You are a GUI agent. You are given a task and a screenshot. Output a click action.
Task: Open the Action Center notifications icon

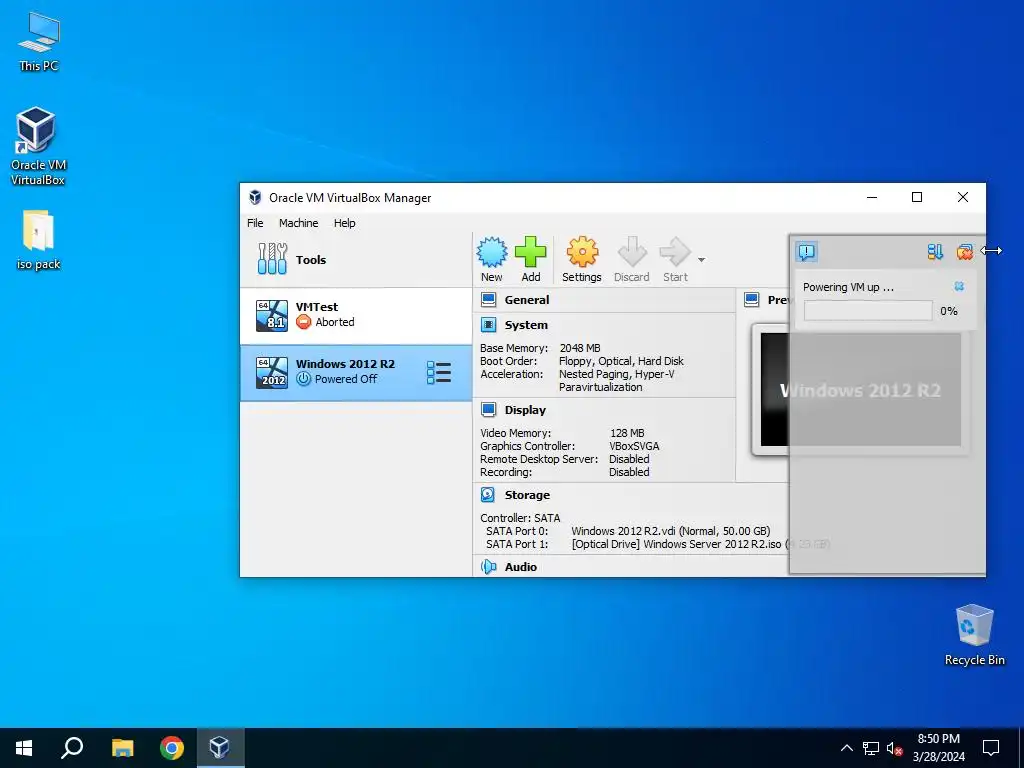pos(991,748)
